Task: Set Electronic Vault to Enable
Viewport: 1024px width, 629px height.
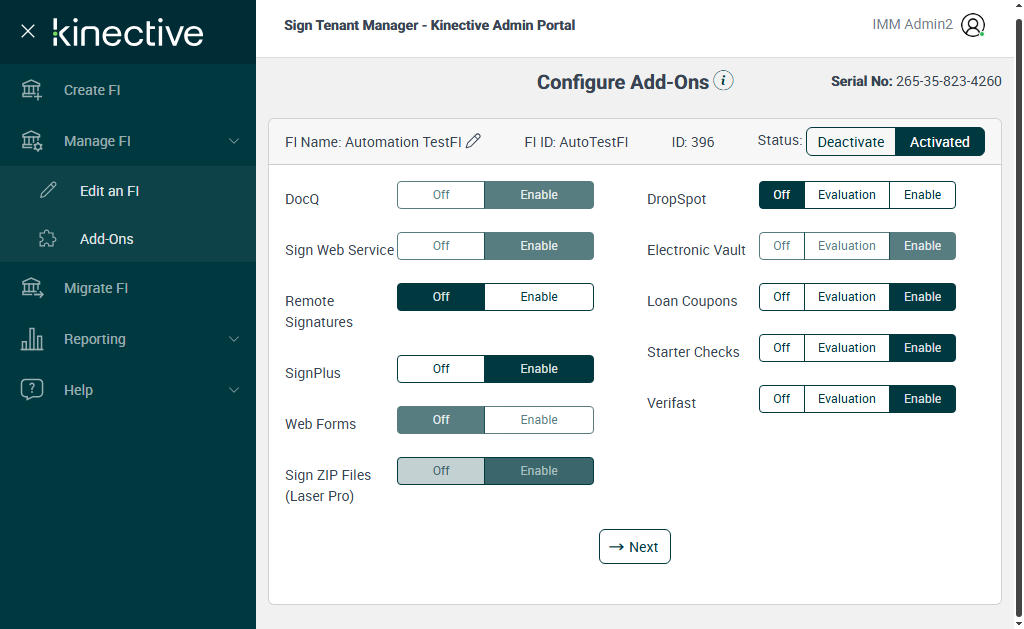Action: [922, 246]
